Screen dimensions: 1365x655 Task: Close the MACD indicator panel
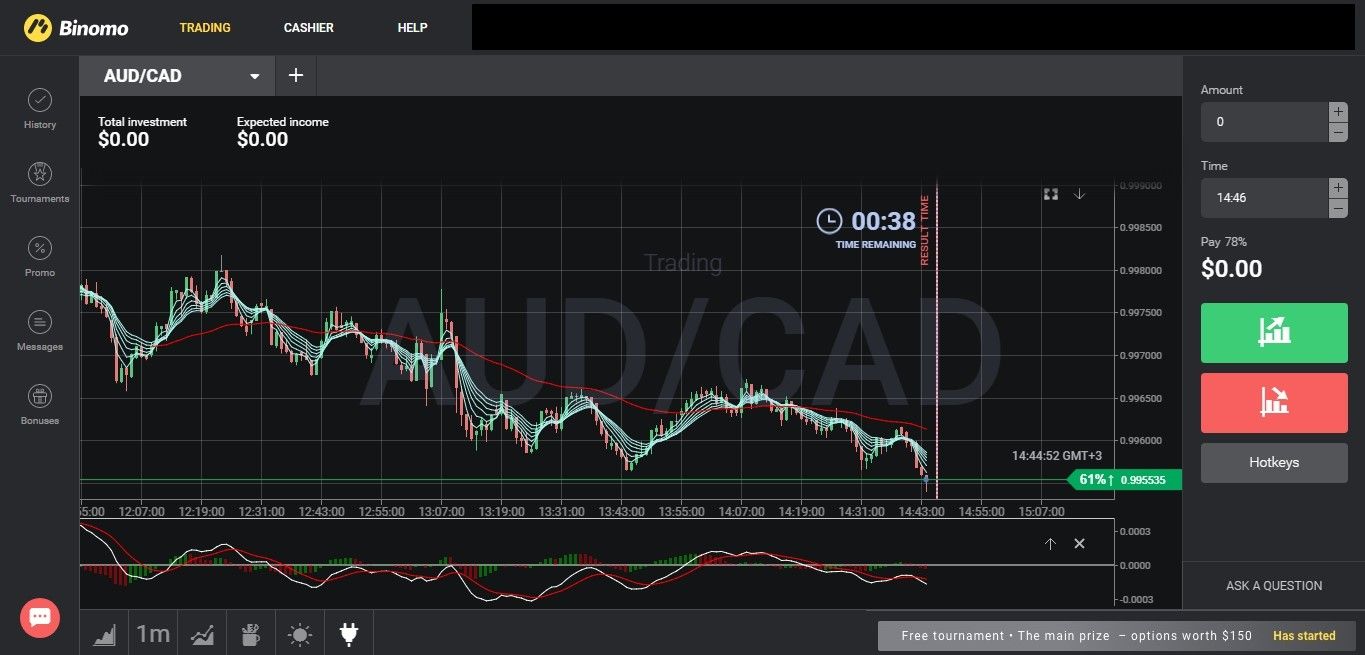point(1079,544)
